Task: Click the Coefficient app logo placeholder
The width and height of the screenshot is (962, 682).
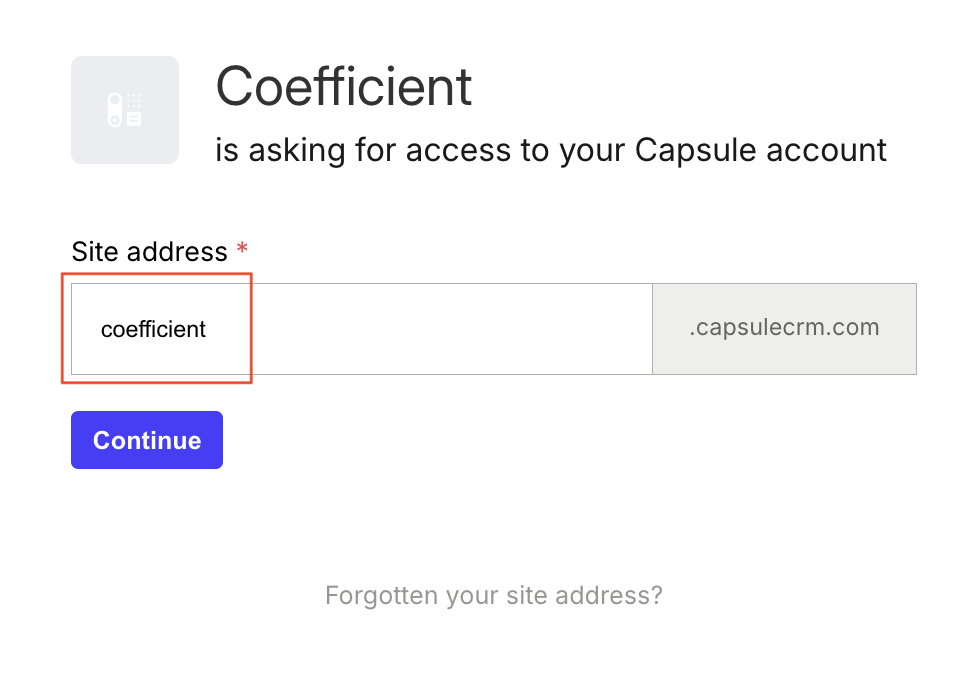Action: [x=125, y=110]
